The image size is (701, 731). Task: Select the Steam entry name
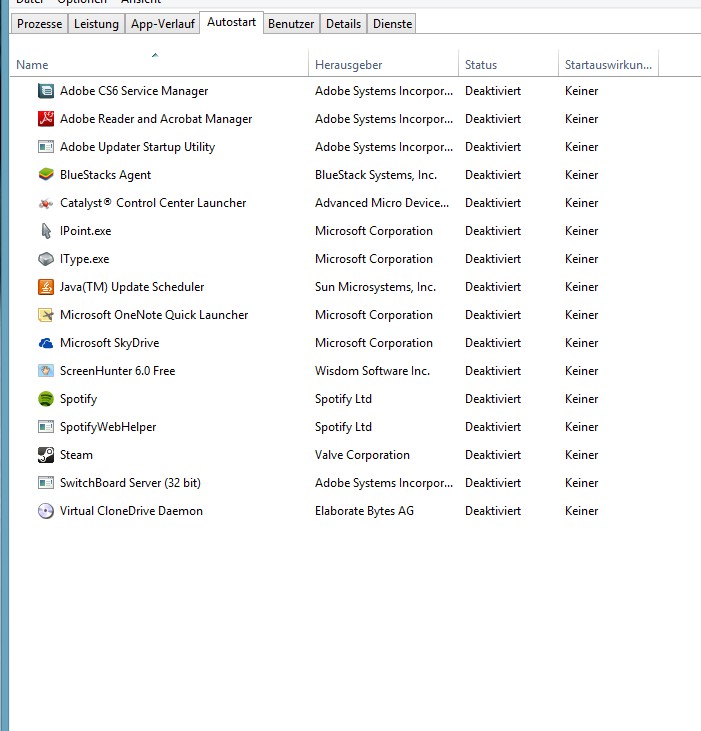click(x=76, y=455)
